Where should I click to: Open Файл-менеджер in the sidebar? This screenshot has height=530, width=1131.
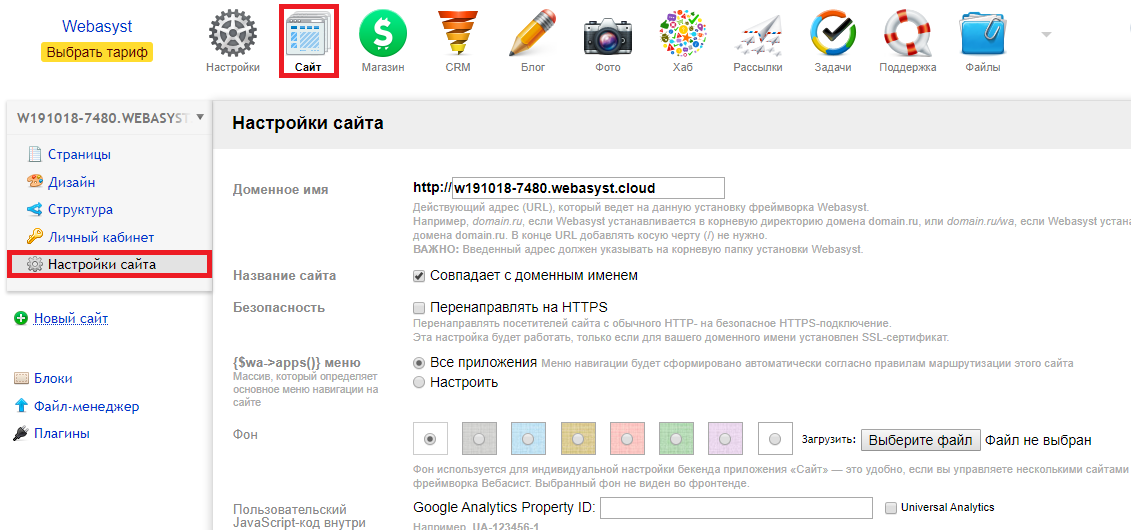coord(87,406)
